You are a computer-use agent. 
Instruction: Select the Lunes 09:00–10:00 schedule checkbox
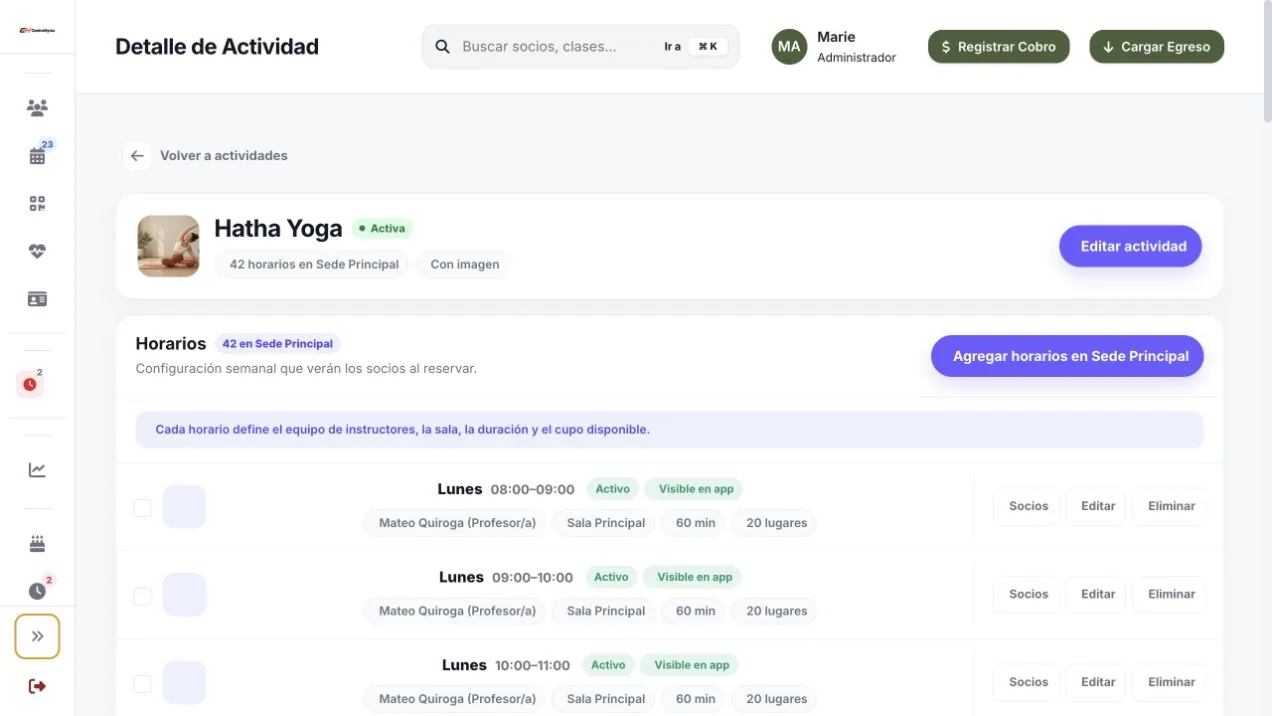click(x=142, y=596)
